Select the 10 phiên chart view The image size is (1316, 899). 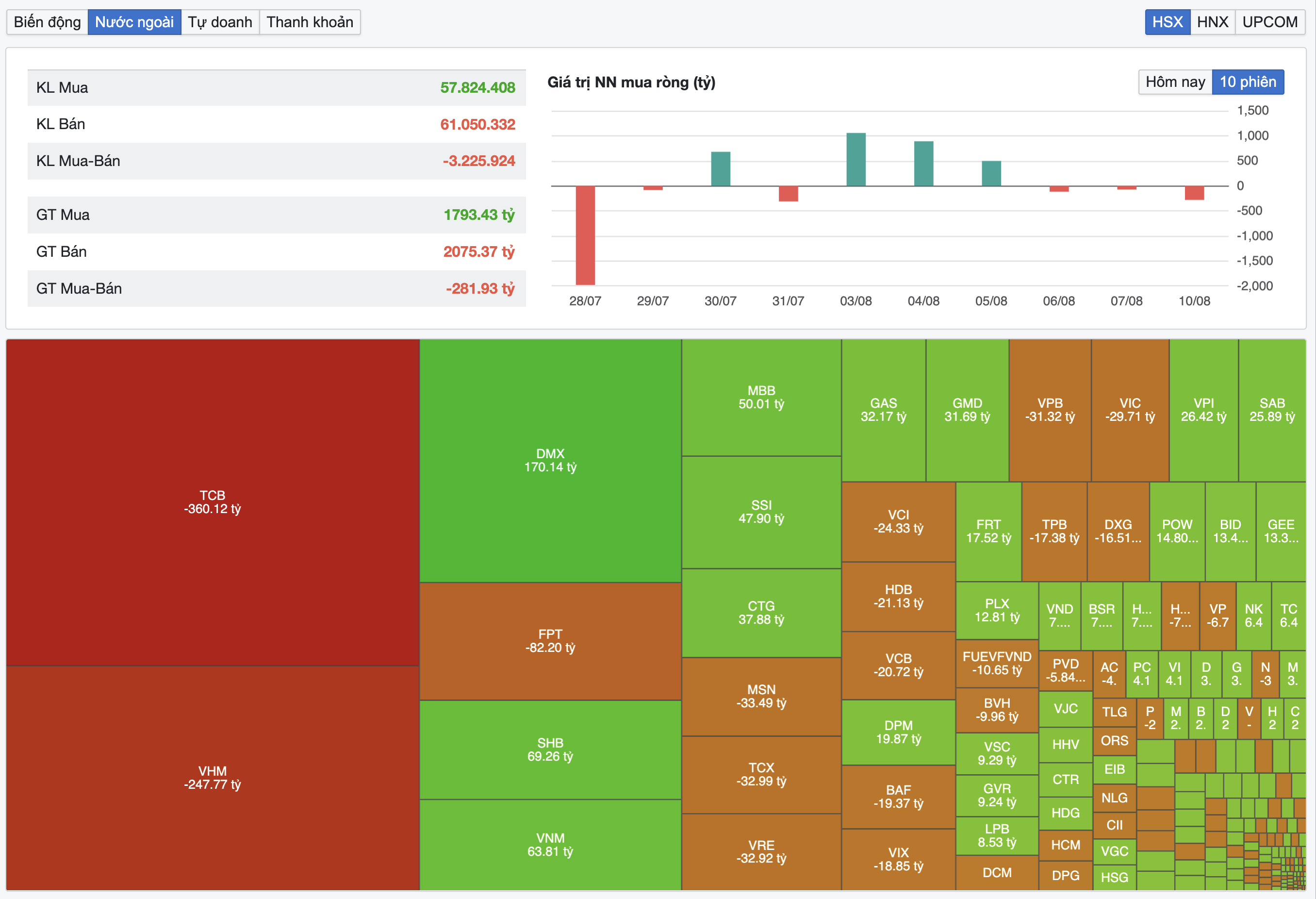tap(1248, 82)
